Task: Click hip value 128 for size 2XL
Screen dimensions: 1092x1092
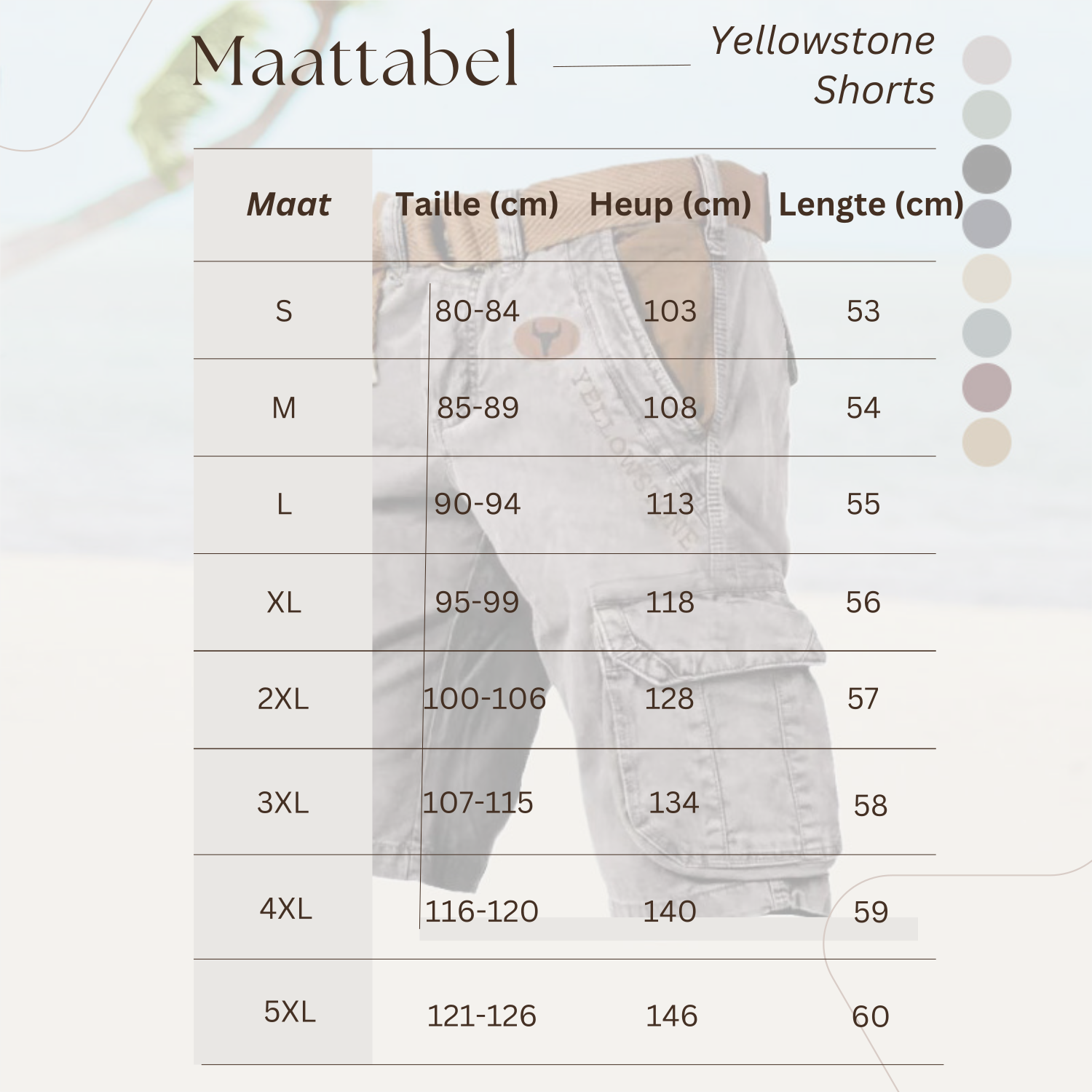Action: (x=670, y=700)
